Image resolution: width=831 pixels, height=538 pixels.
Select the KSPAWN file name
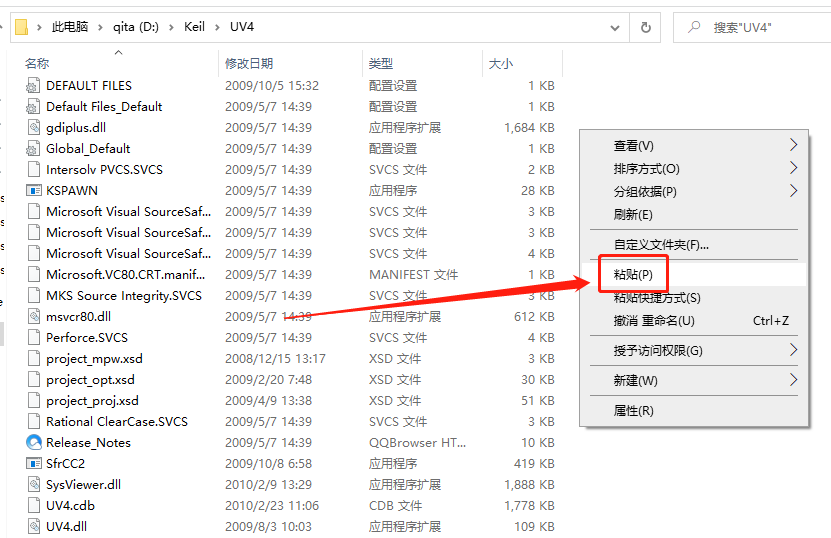click(x=72, y=190)
